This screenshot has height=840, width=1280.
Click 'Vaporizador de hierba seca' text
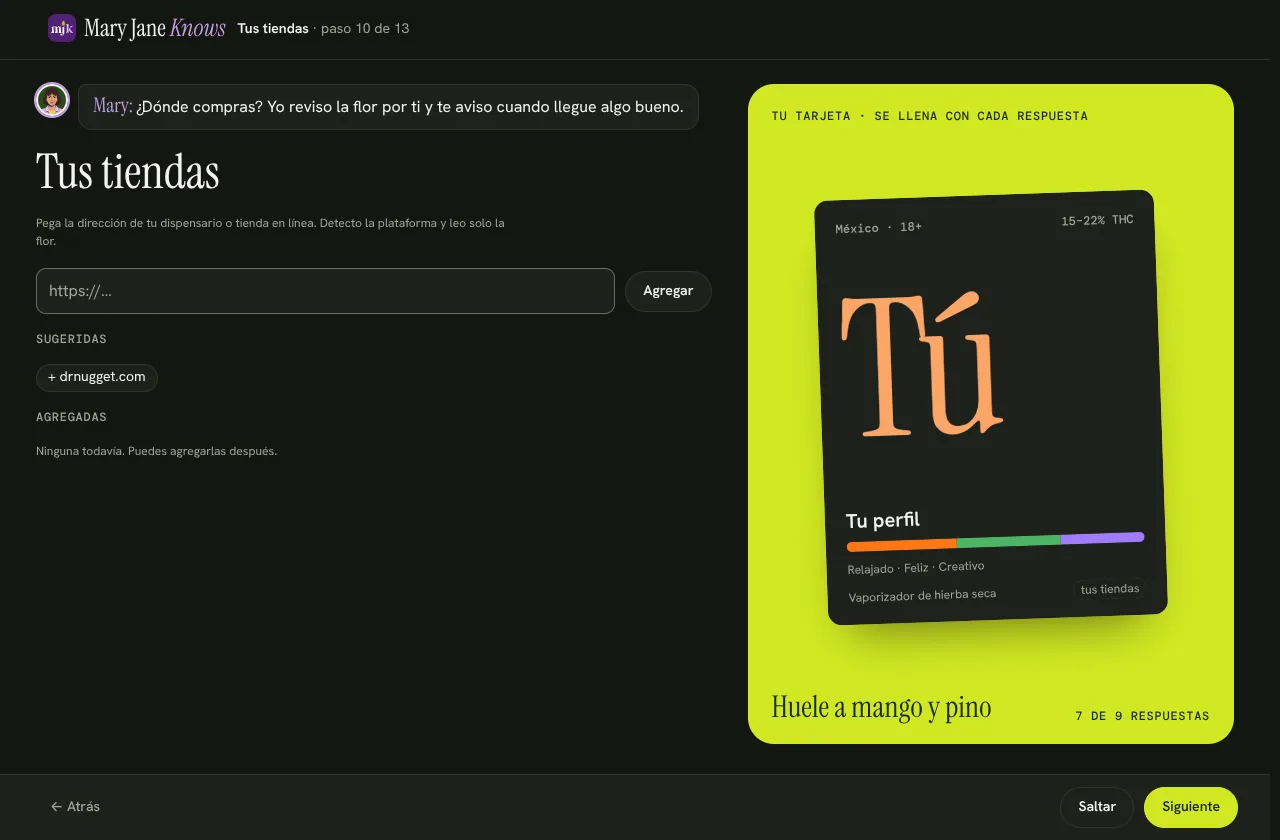pos(922,596)
